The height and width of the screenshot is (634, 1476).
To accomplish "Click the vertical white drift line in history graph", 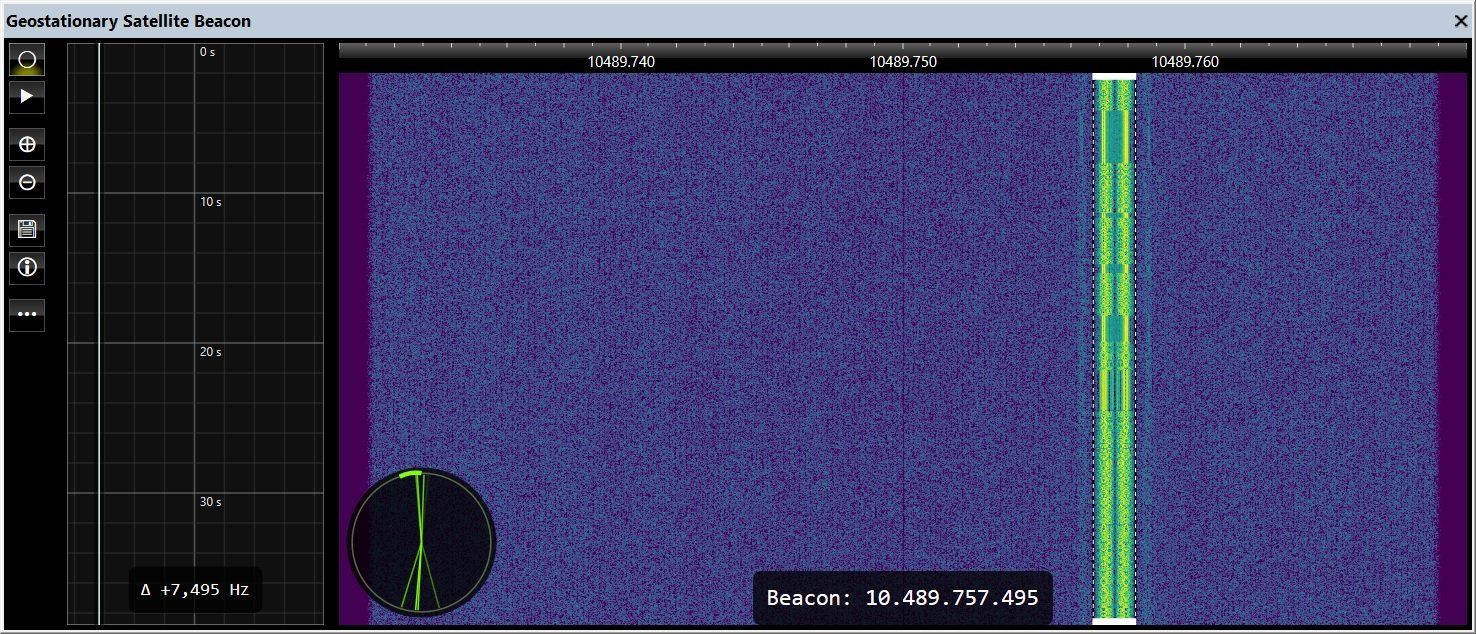I will [99, 334].
